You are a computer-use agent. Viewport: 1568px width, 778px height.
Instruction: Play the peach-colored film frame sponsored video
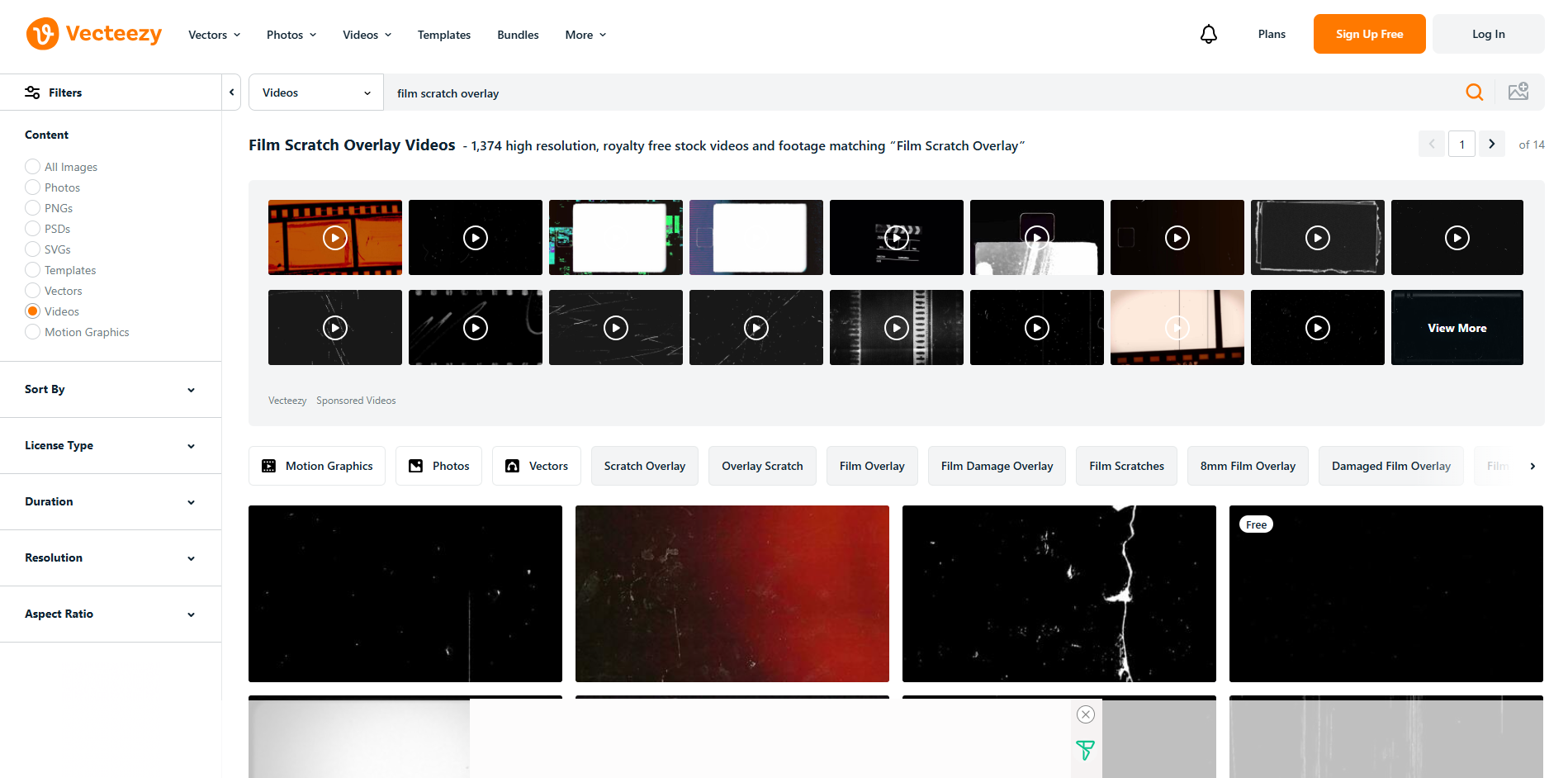coord(1177,328)
